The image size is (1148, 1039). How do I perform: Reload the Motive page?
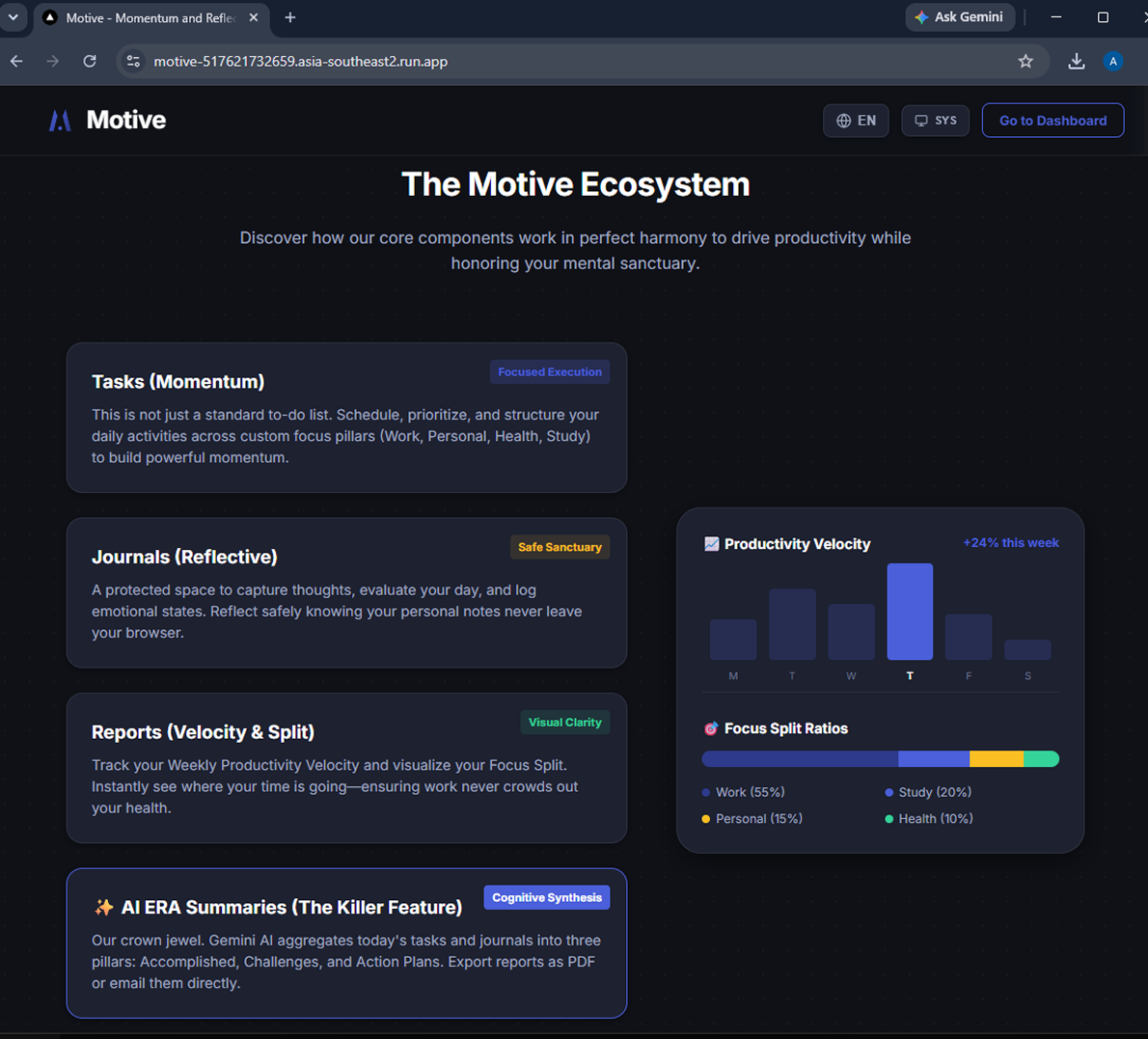click(90, 62)
